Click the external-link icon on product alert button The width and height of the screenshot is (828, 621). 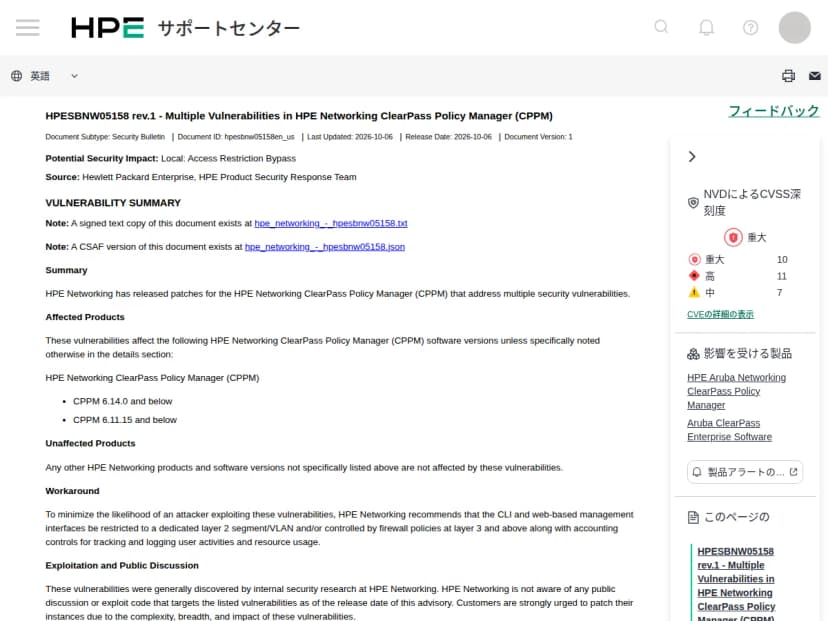coord(793,472)
